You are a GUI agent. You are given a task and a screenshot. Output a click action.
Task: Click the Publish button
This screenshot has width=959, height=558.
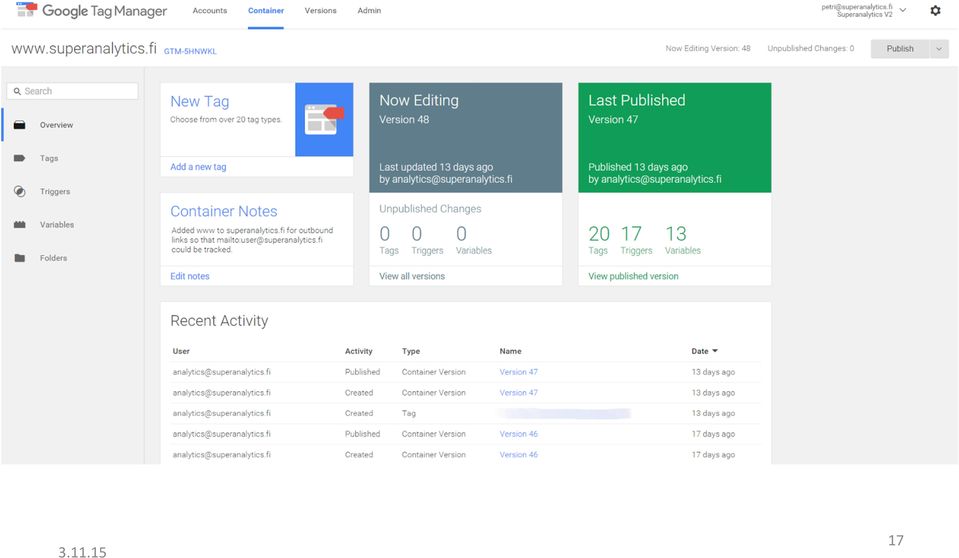900,49
